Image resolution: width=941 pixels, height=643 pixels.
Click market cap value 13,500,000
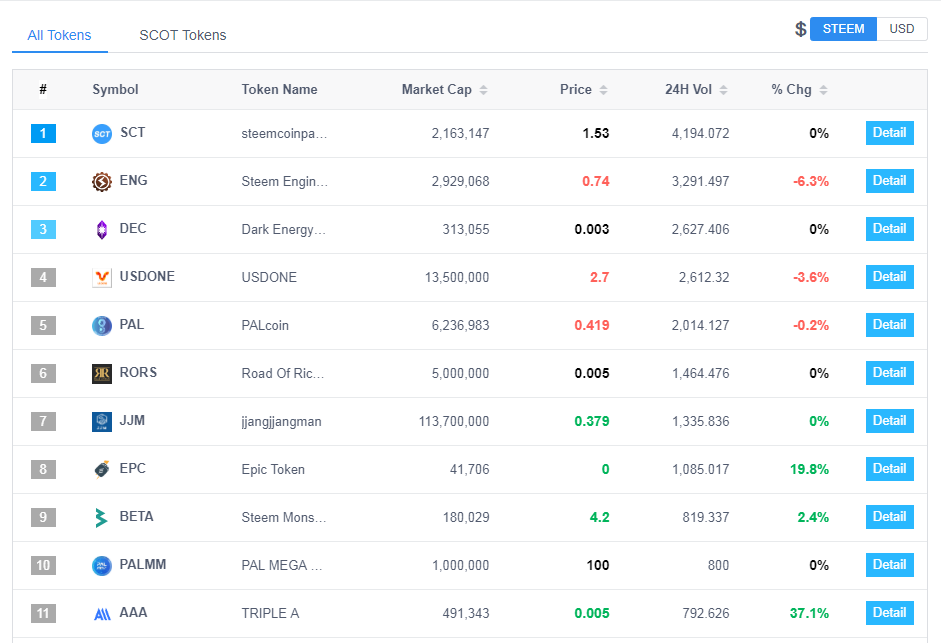[x=457, y=277]
